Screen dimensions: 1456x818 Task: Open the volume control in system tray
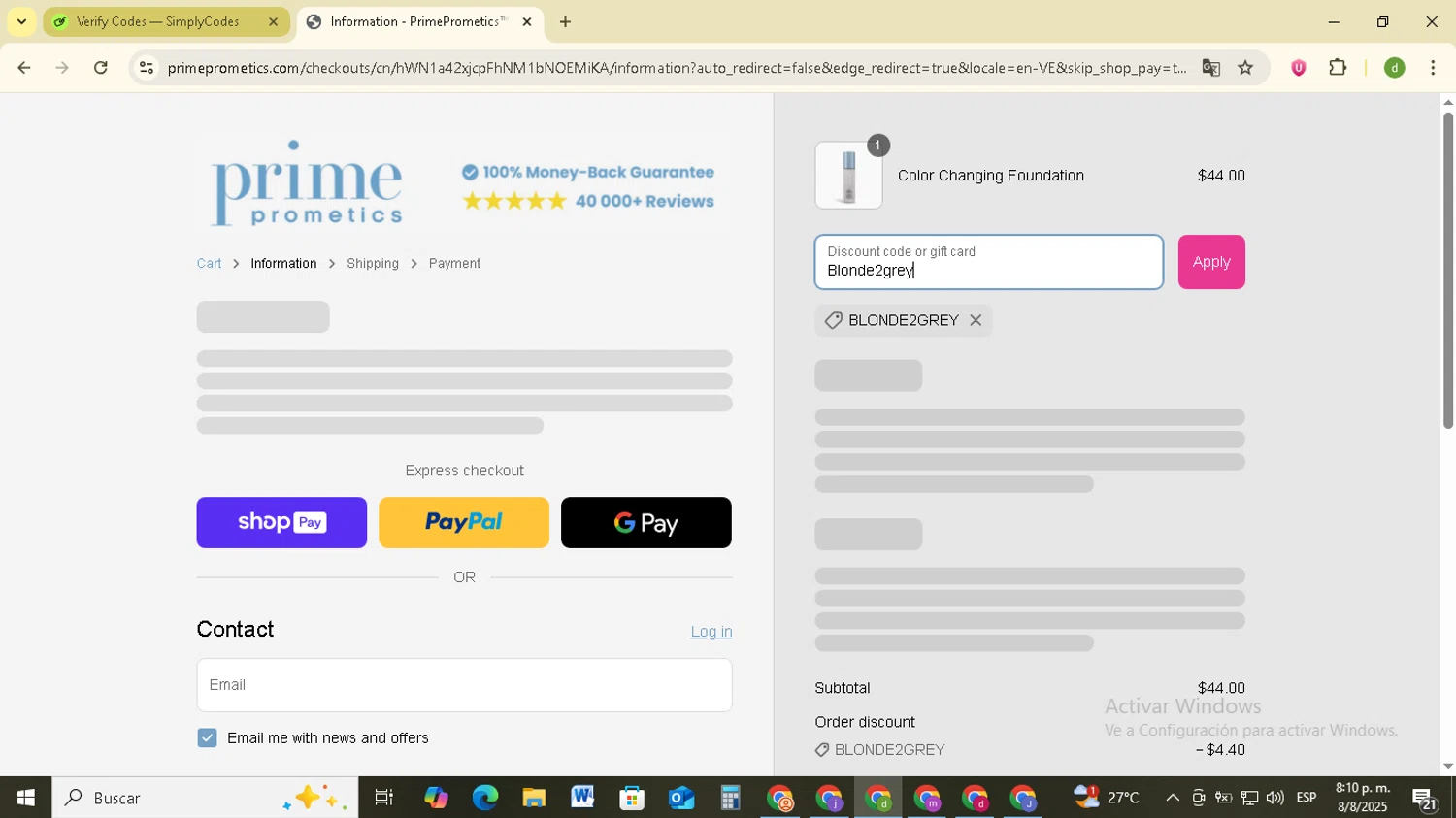[x=1275, y=798]
